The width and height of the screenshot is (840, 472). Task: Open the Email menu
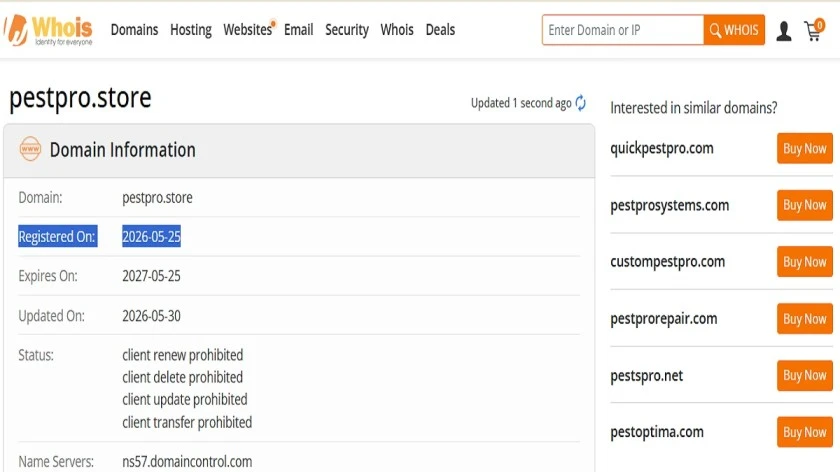pos(298,29)
